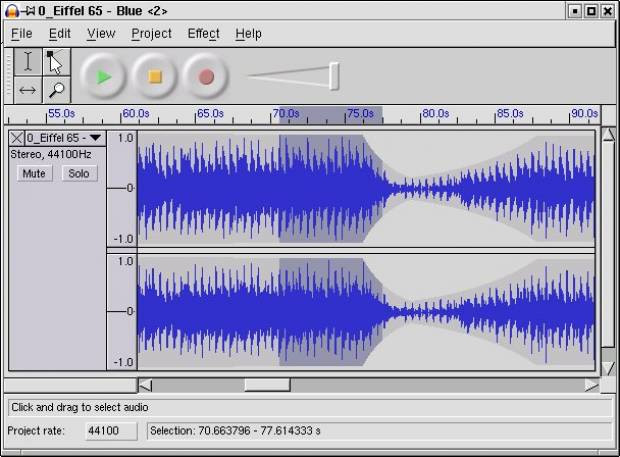Viewport: 620px width, 457px height.
Task: Start recording with the red Record button
Action: [206, 76]
